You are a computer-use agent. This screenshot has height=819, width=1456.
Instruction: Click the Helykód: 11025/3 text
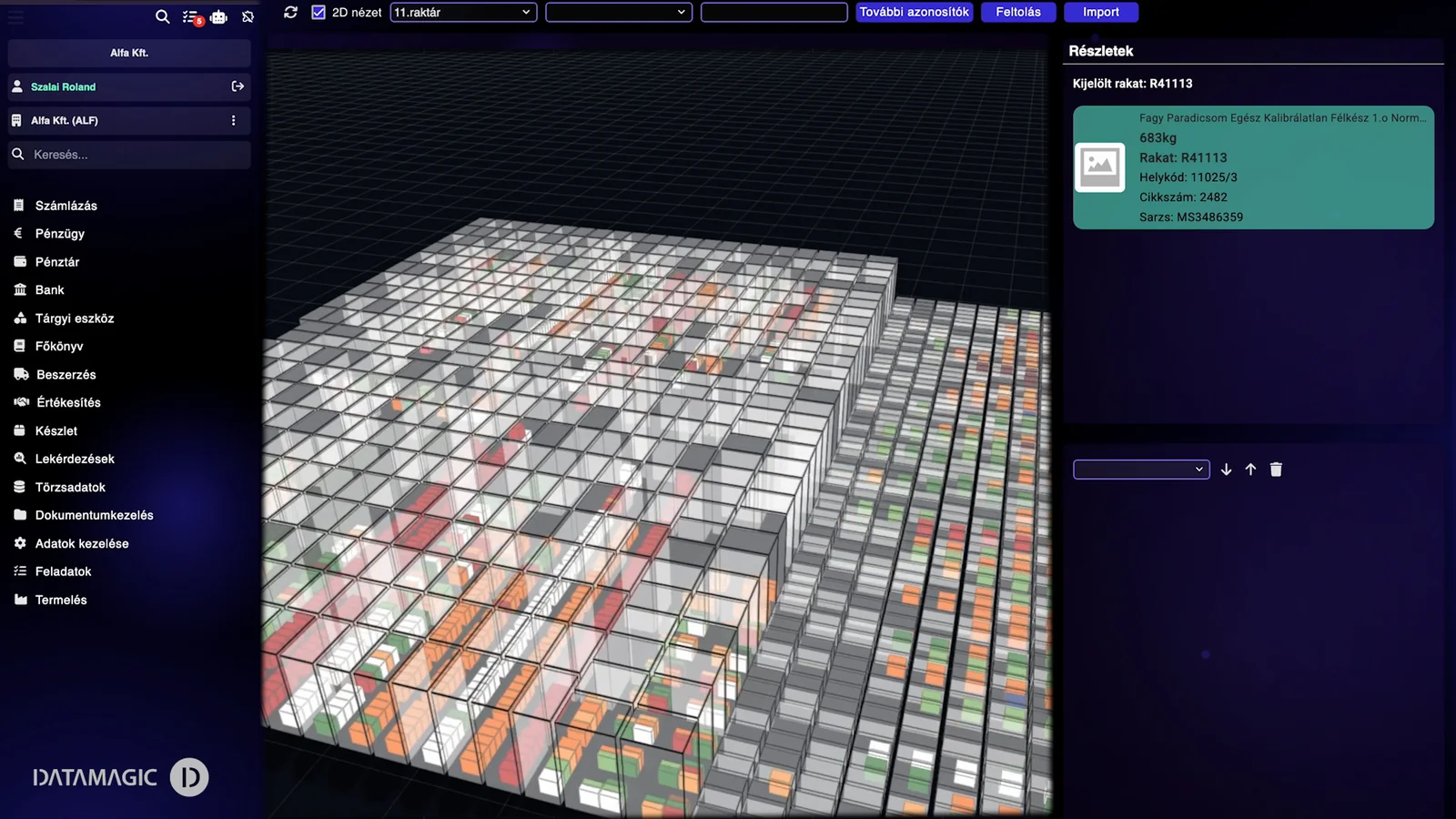click(1188, 177)
